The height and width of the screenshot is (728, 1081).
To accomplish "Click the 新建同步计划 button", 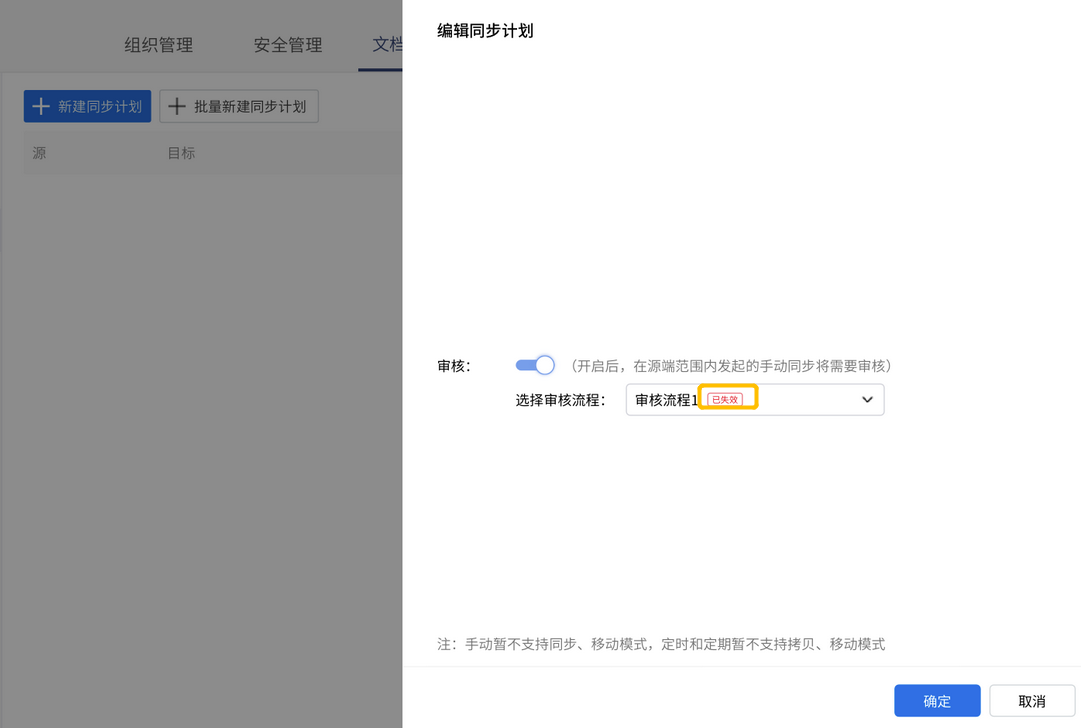I will (x=88, y=106).
